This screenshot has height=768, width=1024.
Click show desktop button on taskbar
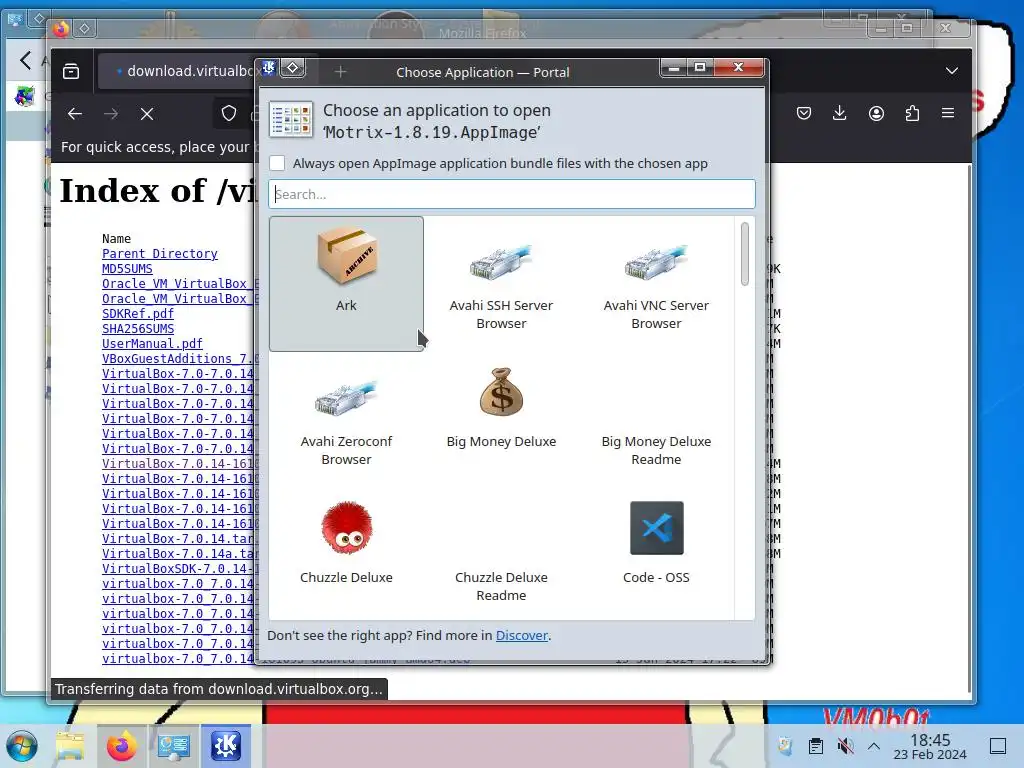pyautogui.click(x=998, y=746)
